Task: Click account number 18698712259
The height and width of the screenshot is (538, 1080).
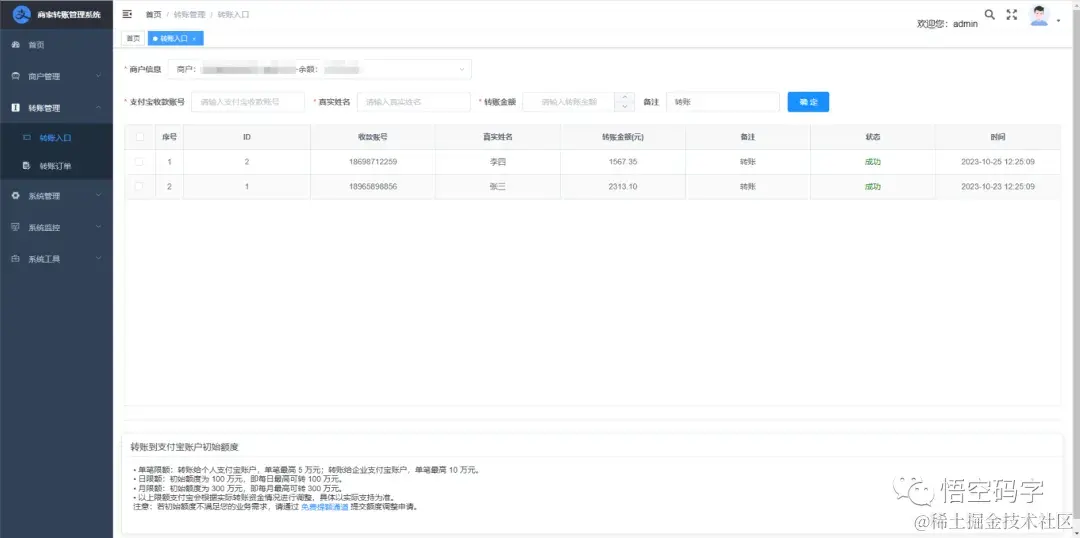Action: pyautogui.click(x=373, y=162)
